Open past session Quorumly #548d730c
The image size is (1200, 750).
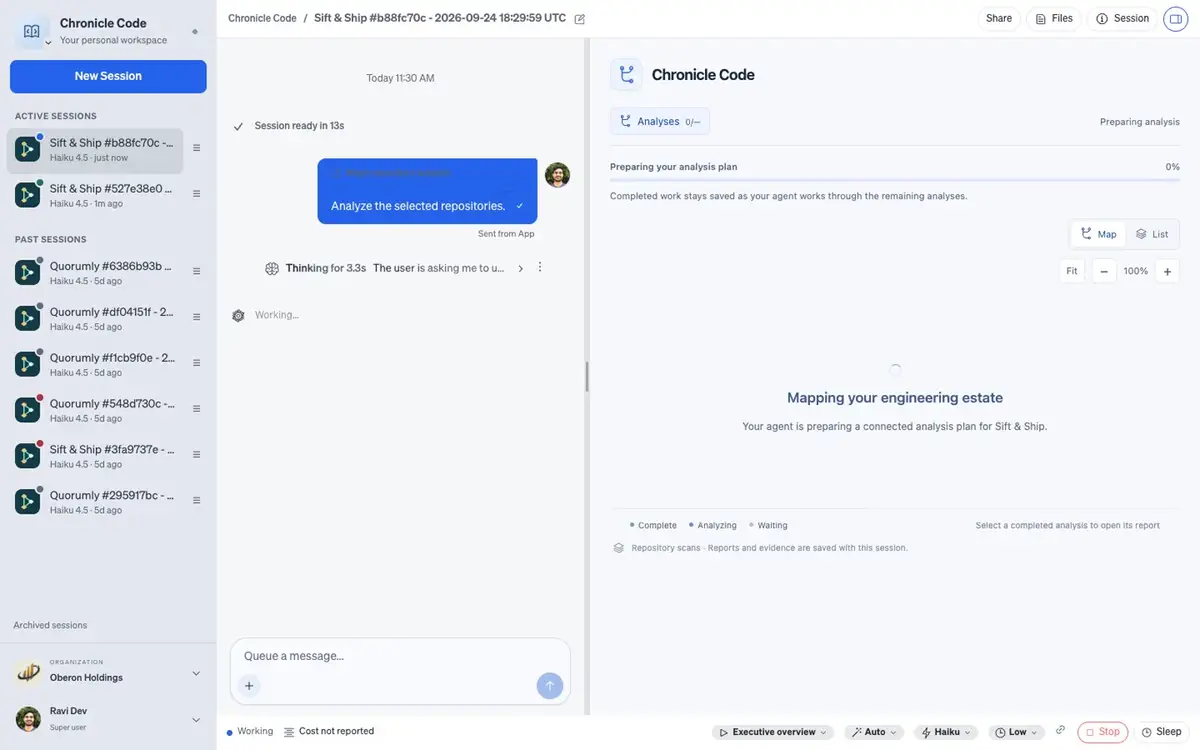(95, 410)
